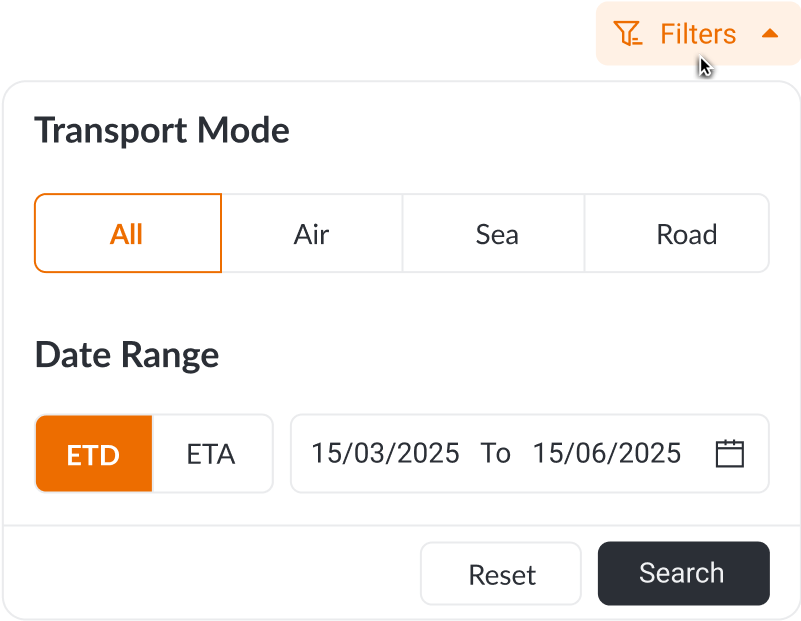Click the Date Range heading
Image resolution: width=801 pixels, height=621 pixels.
(x=127, y=355)
